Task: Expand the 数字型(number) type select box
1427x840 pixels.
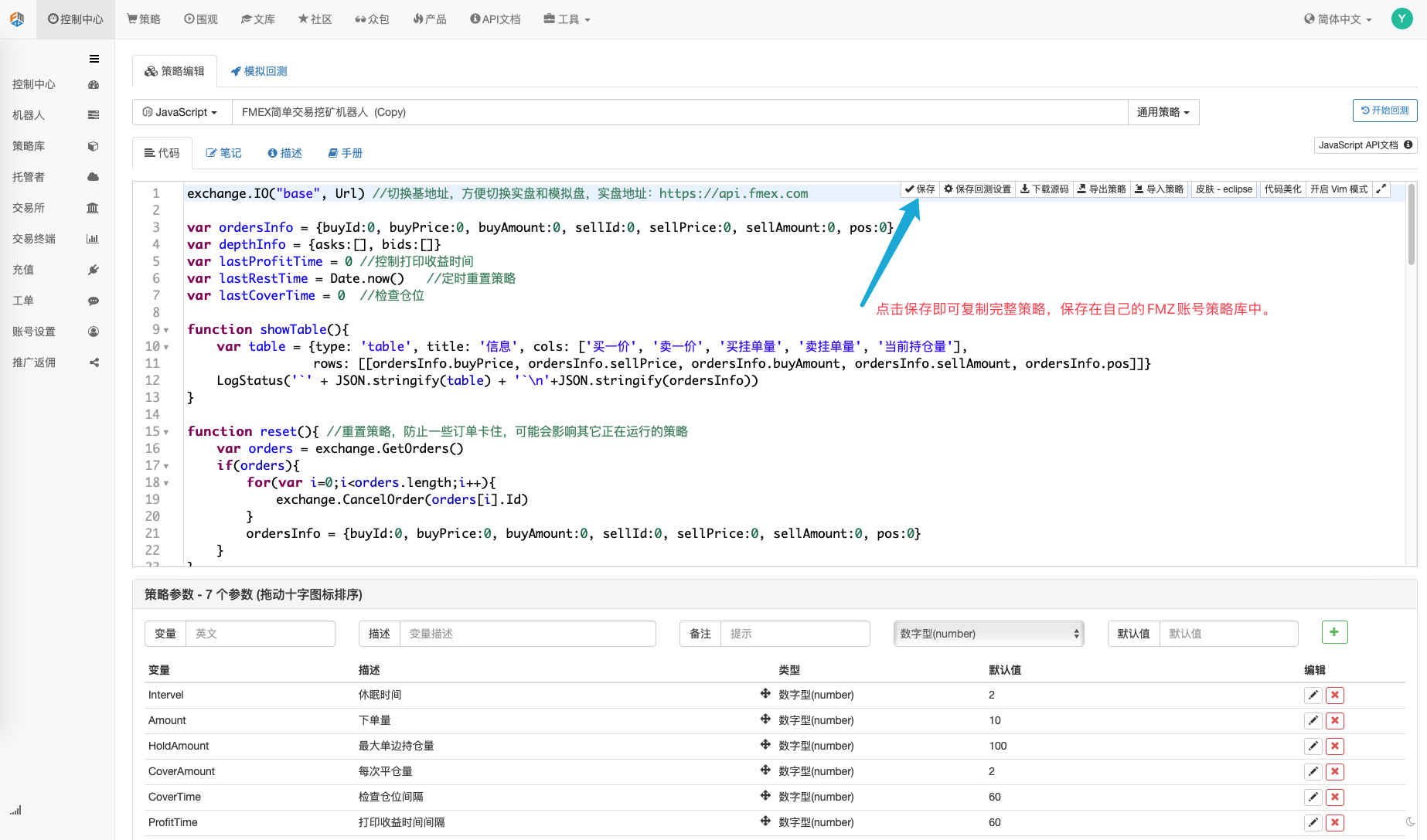Action: (x=989, y=634)
